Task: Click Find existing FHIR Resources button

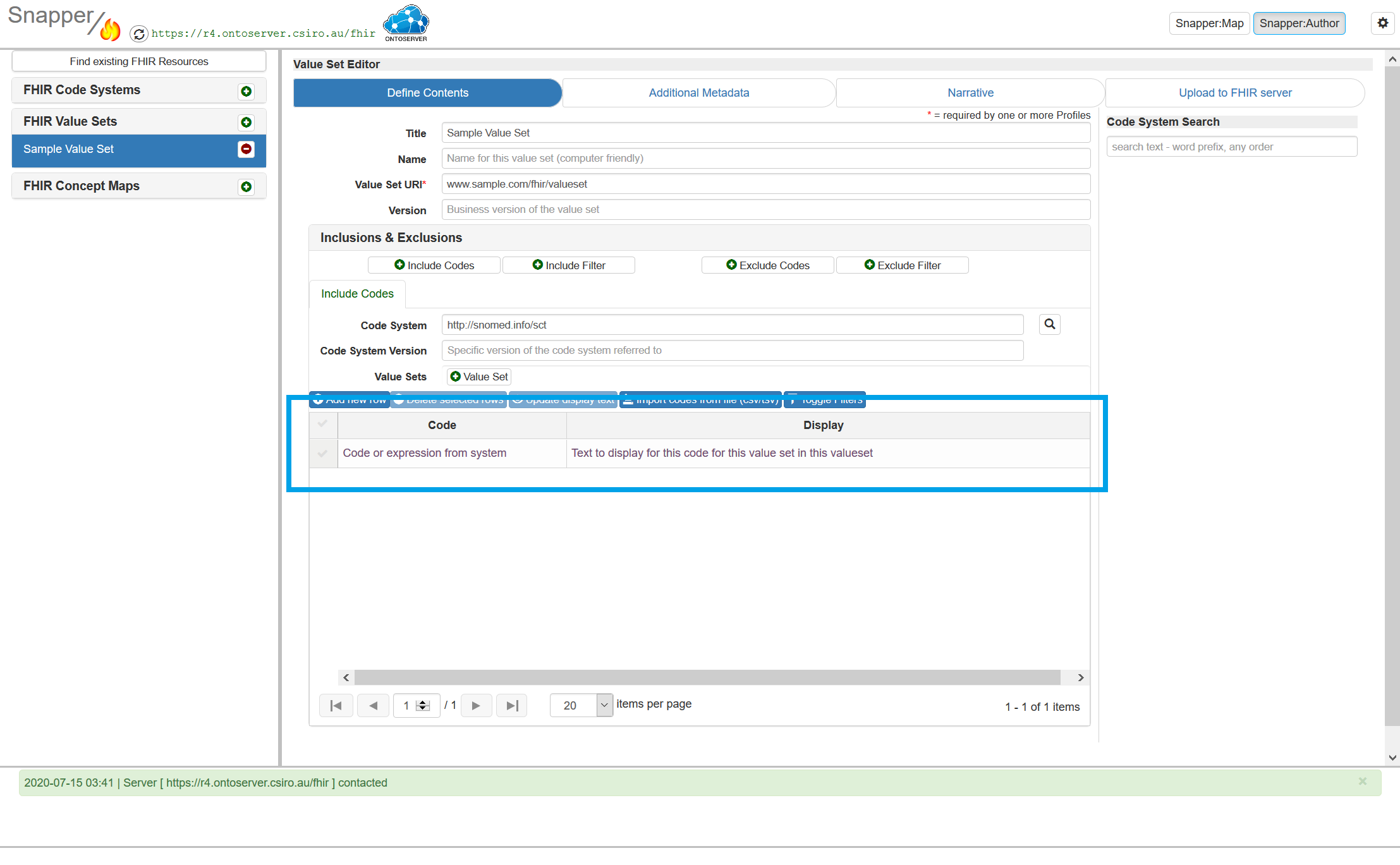Action: [138, 61]
